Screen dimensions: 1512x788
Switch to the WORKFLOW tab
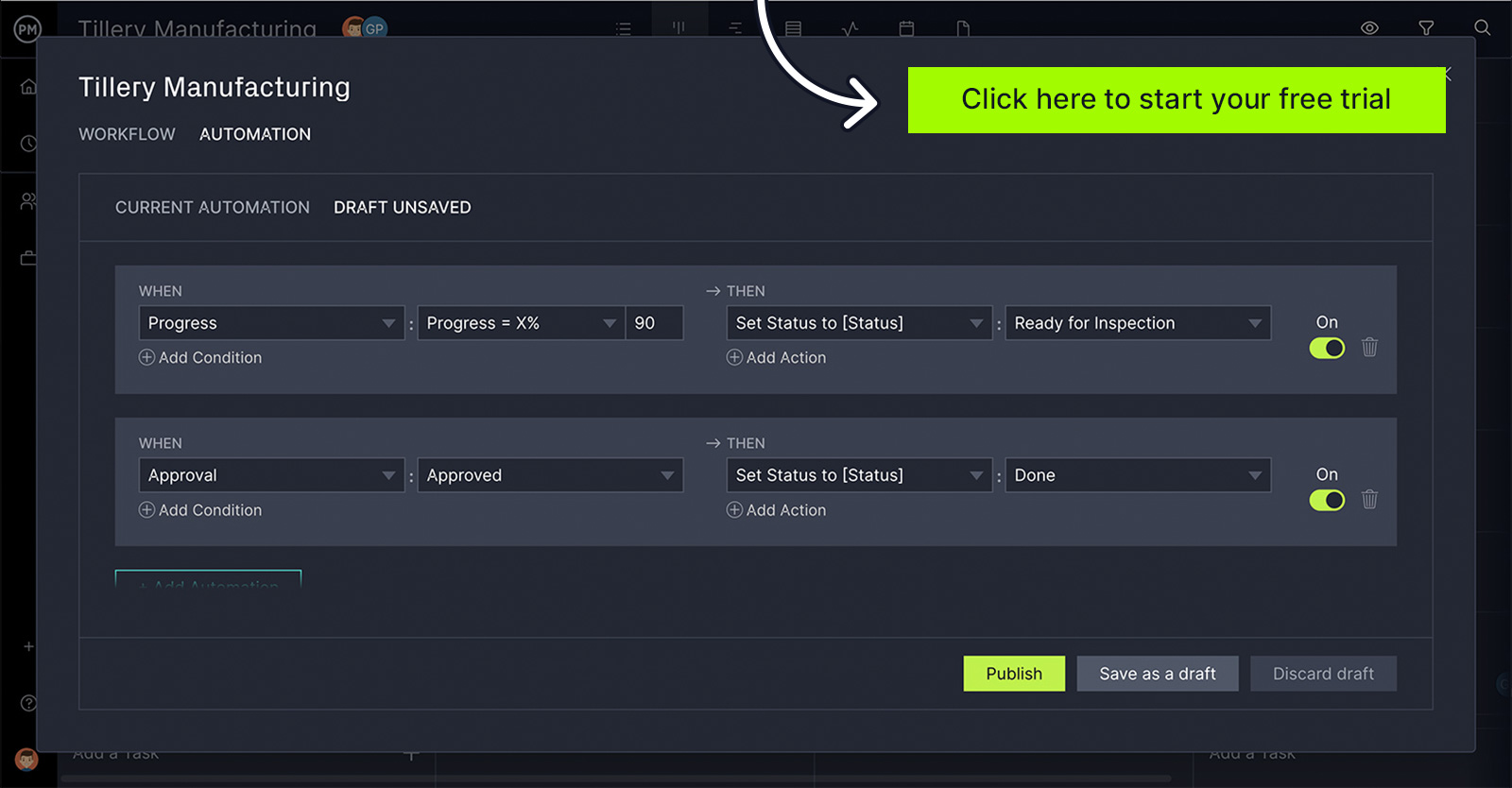tap(127, 134)
